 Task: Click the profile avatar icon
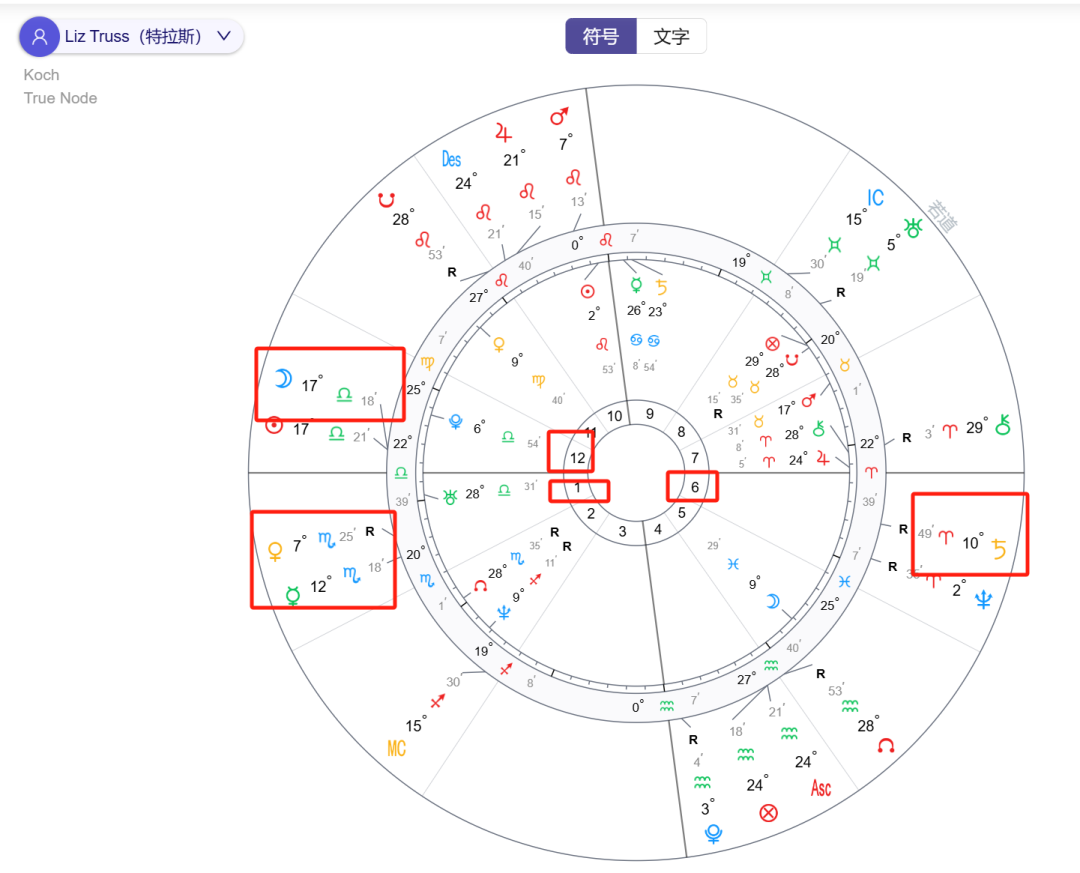(x=39, y=37)
